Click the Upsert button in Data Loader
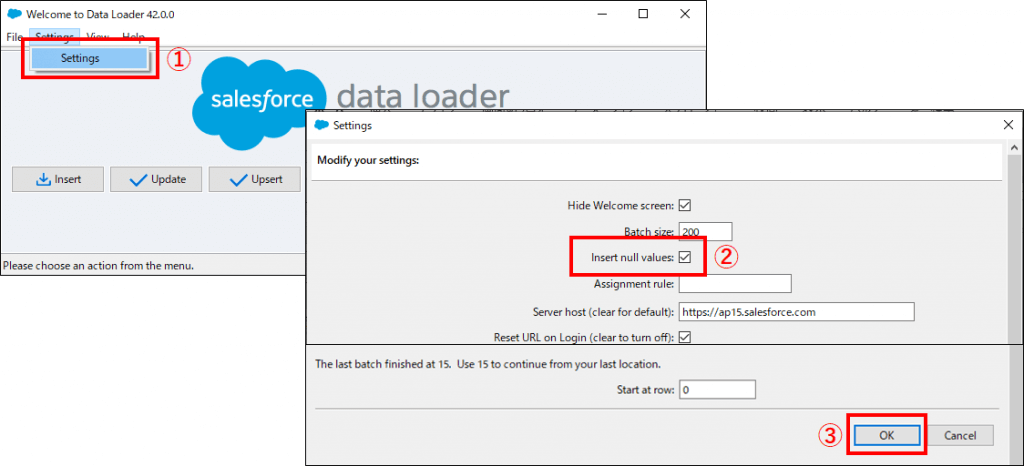This screenshot has height=466, width=1024. [x=255, y=179]
